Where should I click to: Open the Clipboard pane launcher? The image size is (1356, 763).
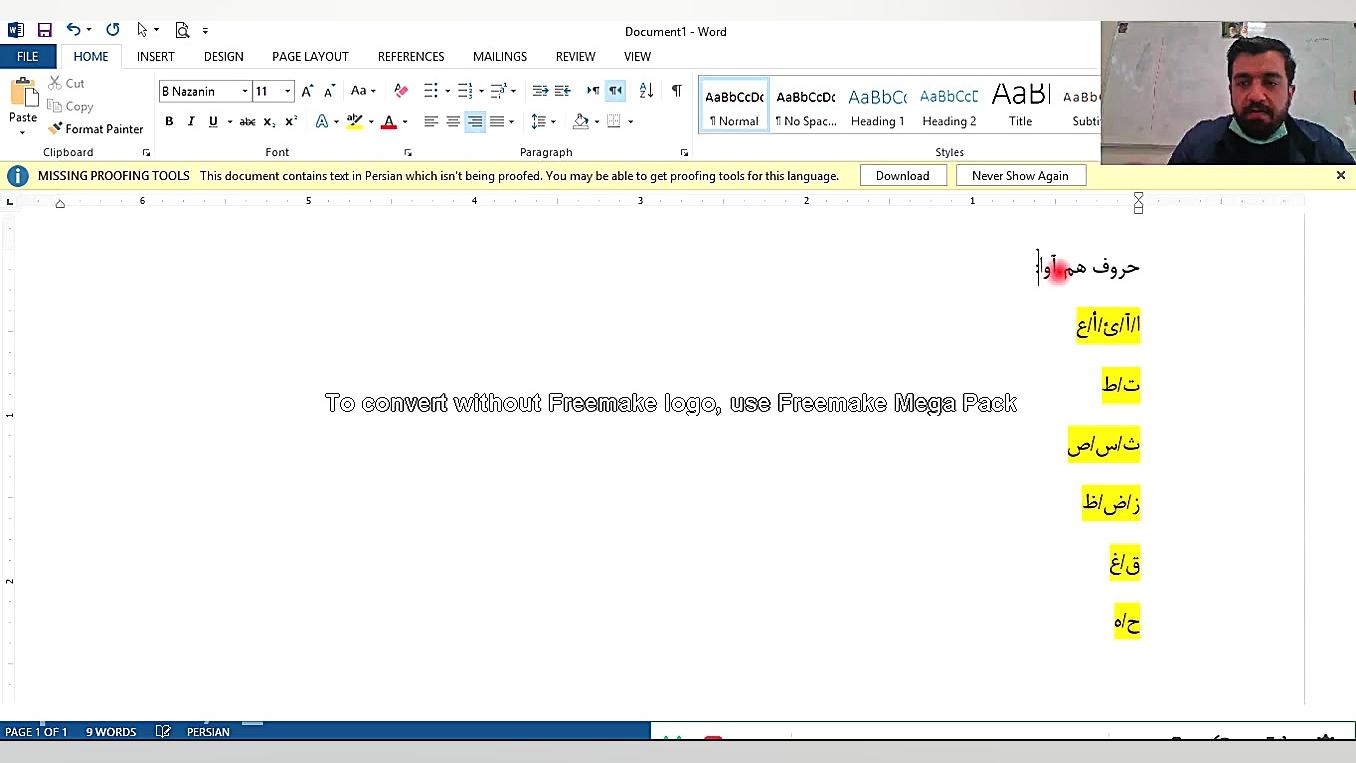(x=146, y=153)
